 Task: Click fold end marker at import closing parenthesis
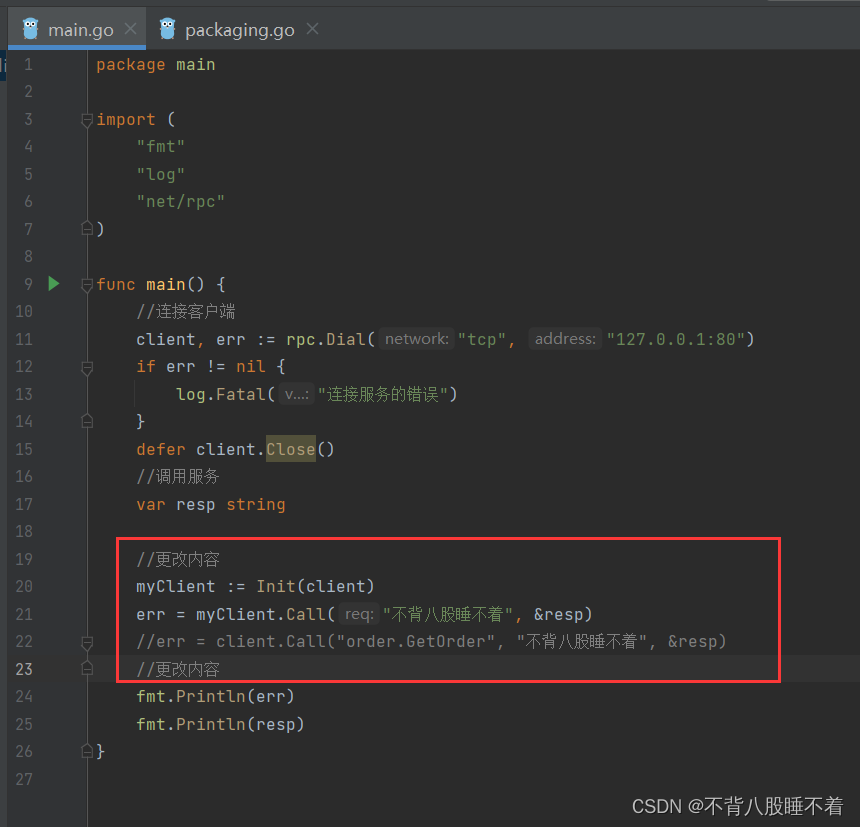(x=87, y=228)
